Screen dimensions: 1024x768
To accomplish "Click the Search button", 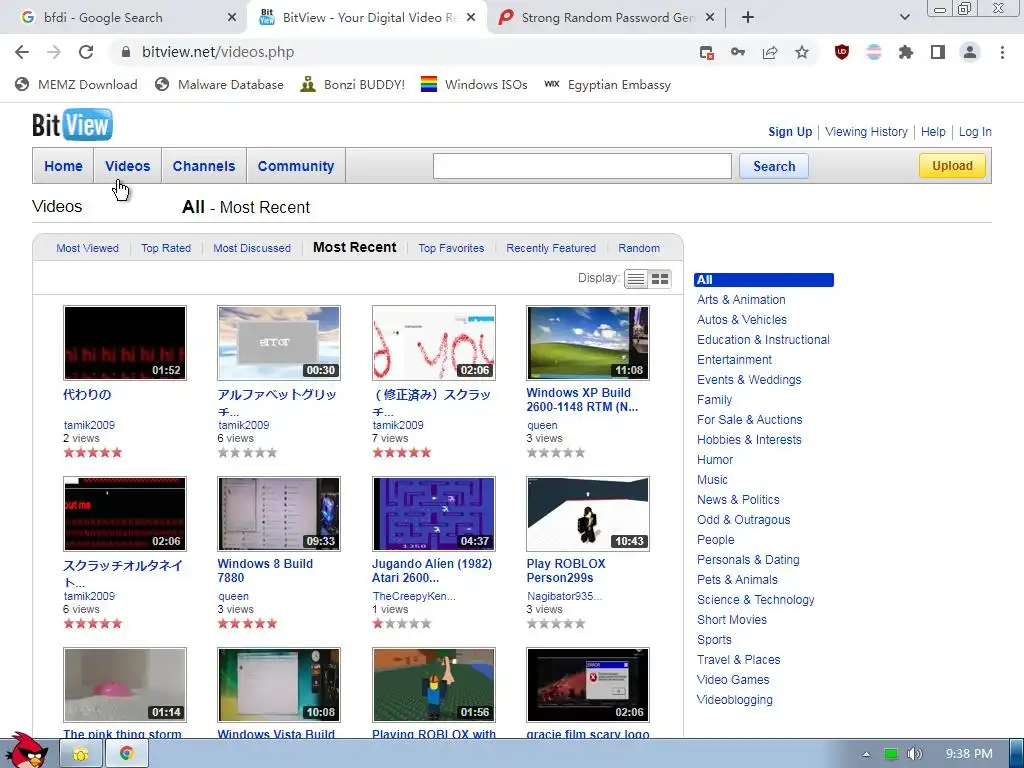I will point(774,166).
